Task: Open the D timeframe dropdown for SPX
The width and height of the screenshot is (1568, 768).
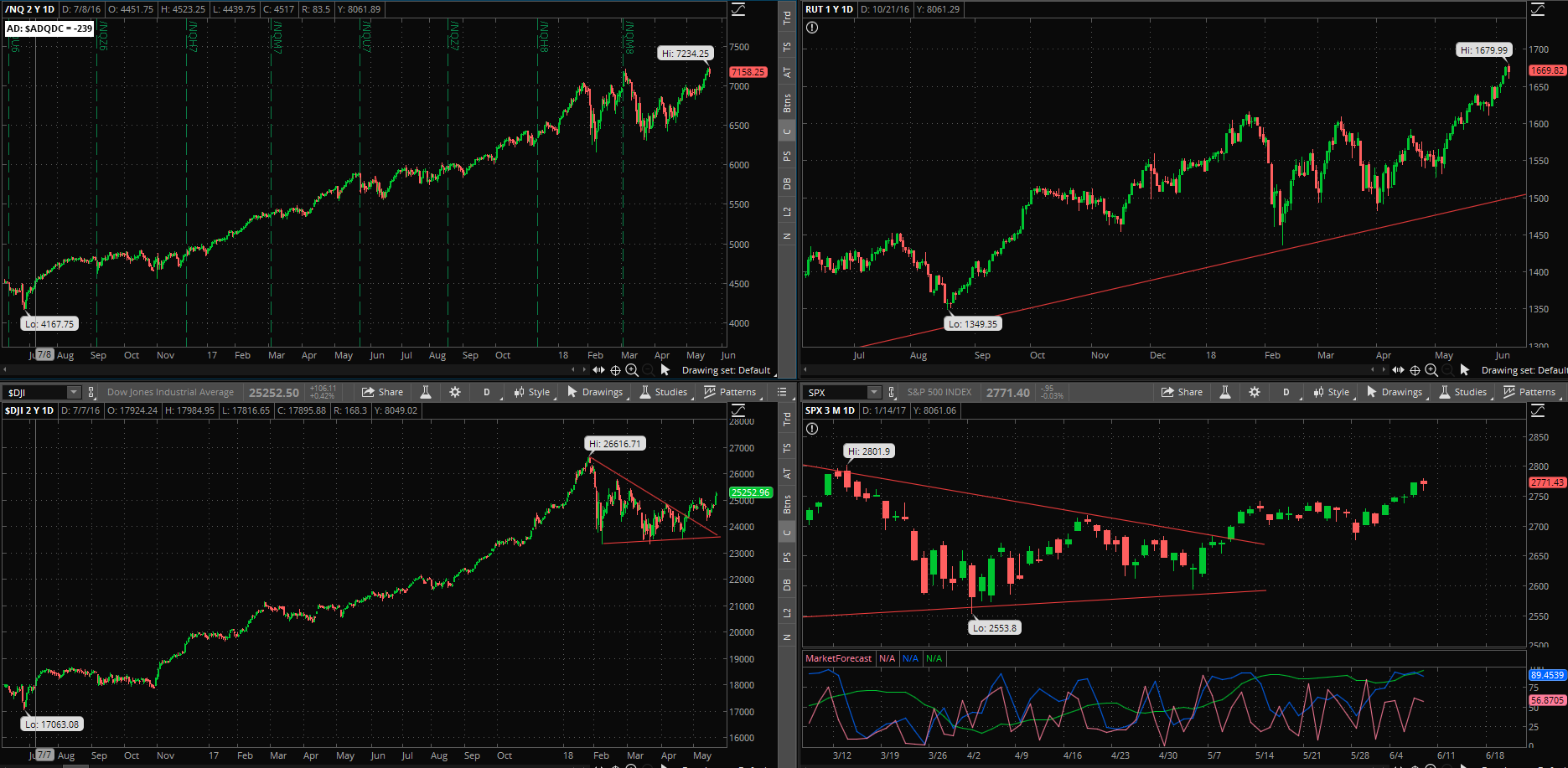Action: 1286,392
